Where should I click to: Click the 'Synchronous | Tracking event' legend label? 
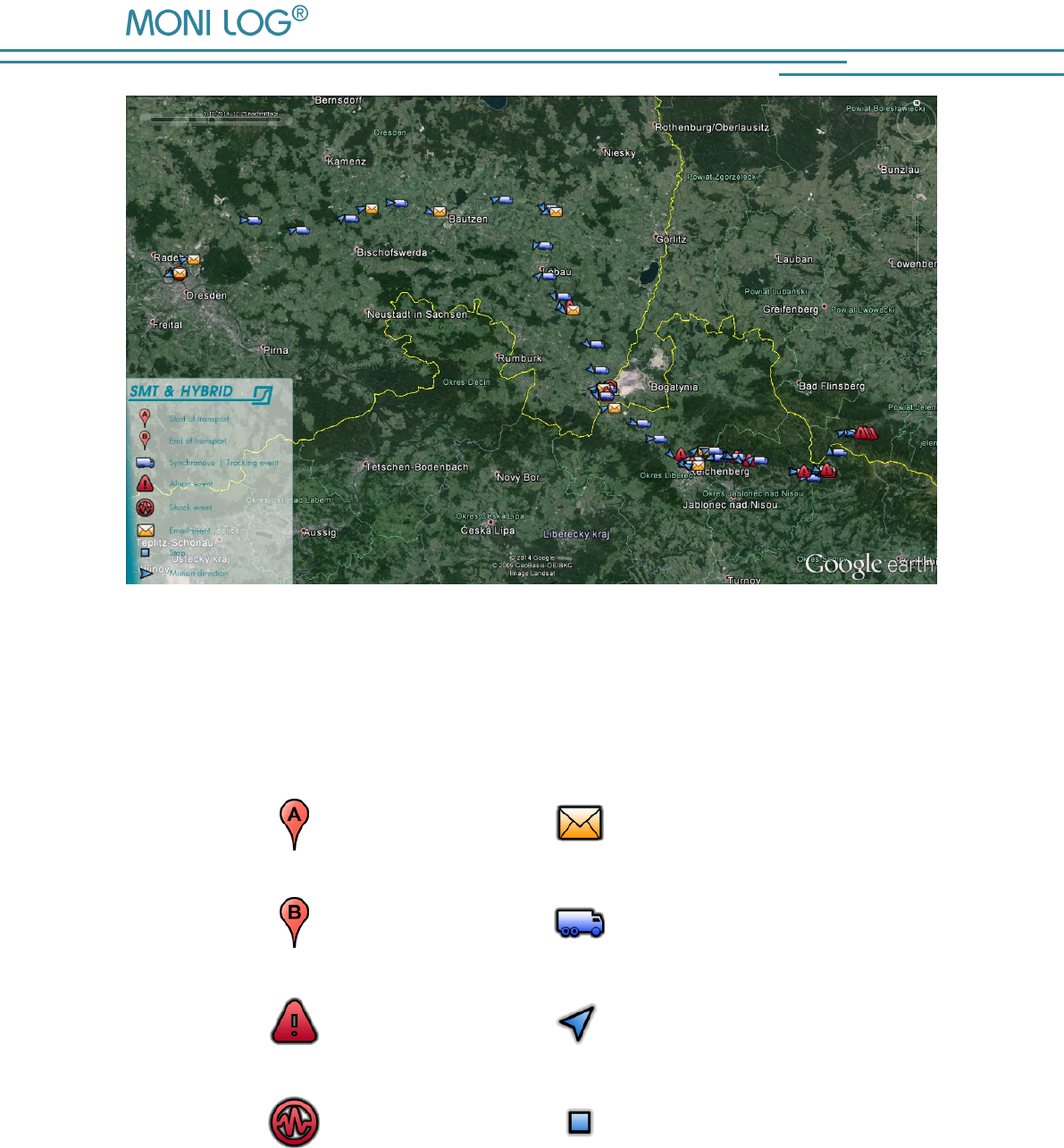(x=224, y=463)
